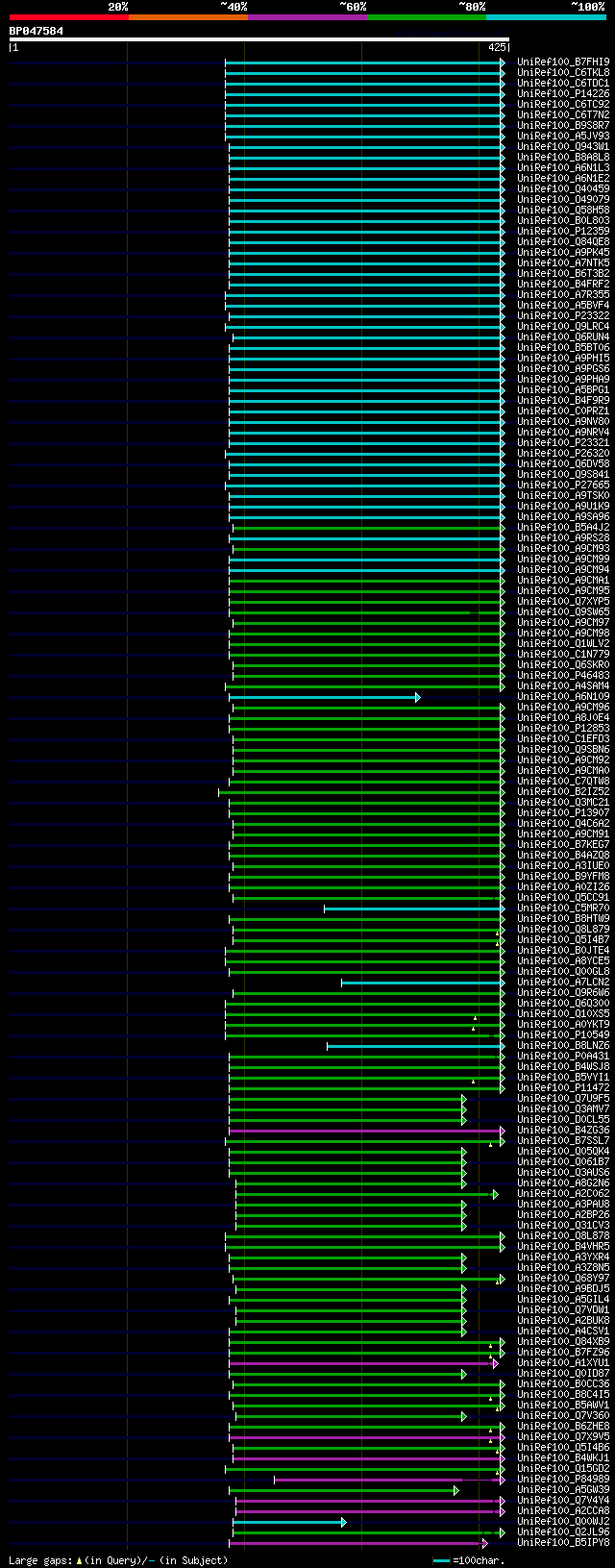Select the UniRef100_Q40459 label

563,188
